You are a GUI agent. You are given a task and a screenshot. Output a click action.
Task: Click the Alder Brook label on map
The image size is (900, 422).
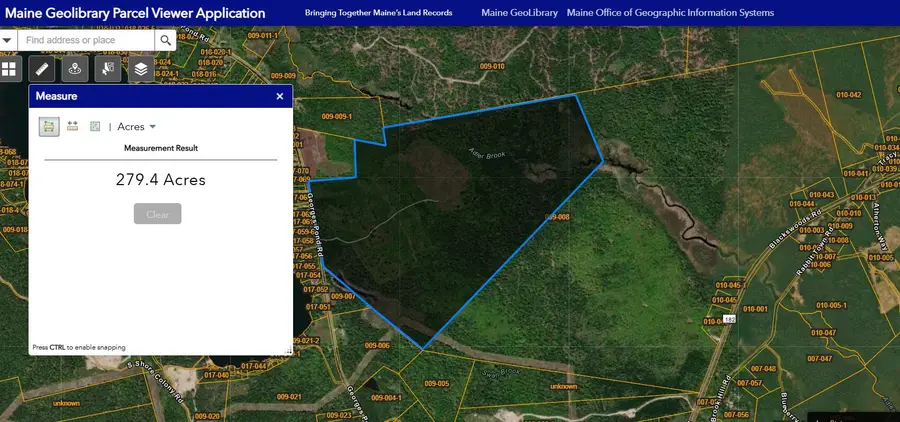485,156
